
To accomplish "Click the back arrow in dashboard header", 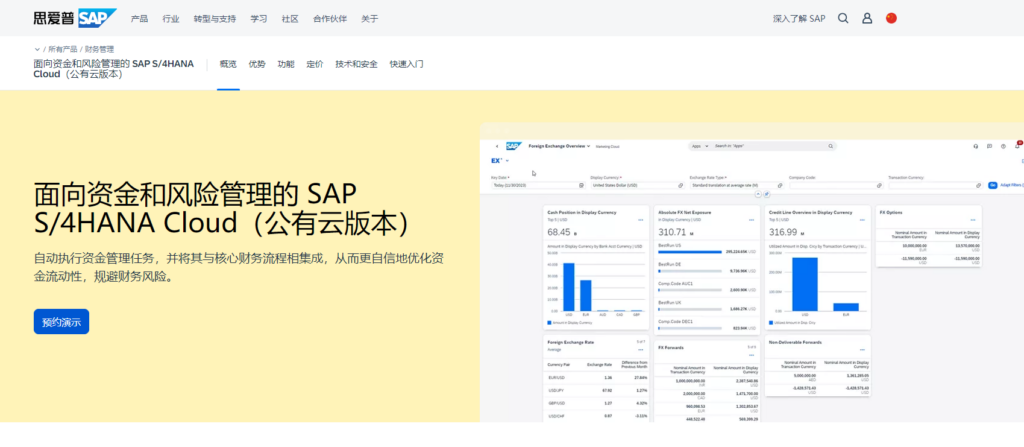I will click(497, 146).
